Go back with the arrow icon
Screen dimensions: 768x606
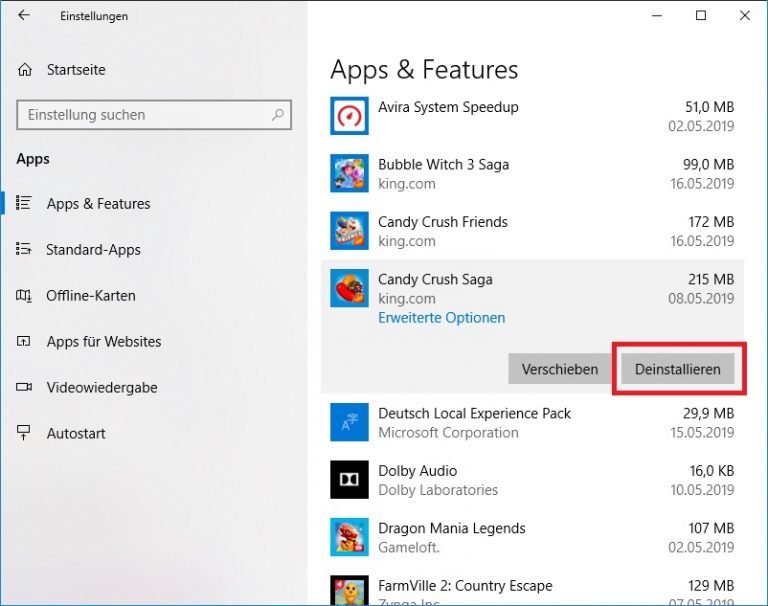pyautogui.click(x=24, y=15)
